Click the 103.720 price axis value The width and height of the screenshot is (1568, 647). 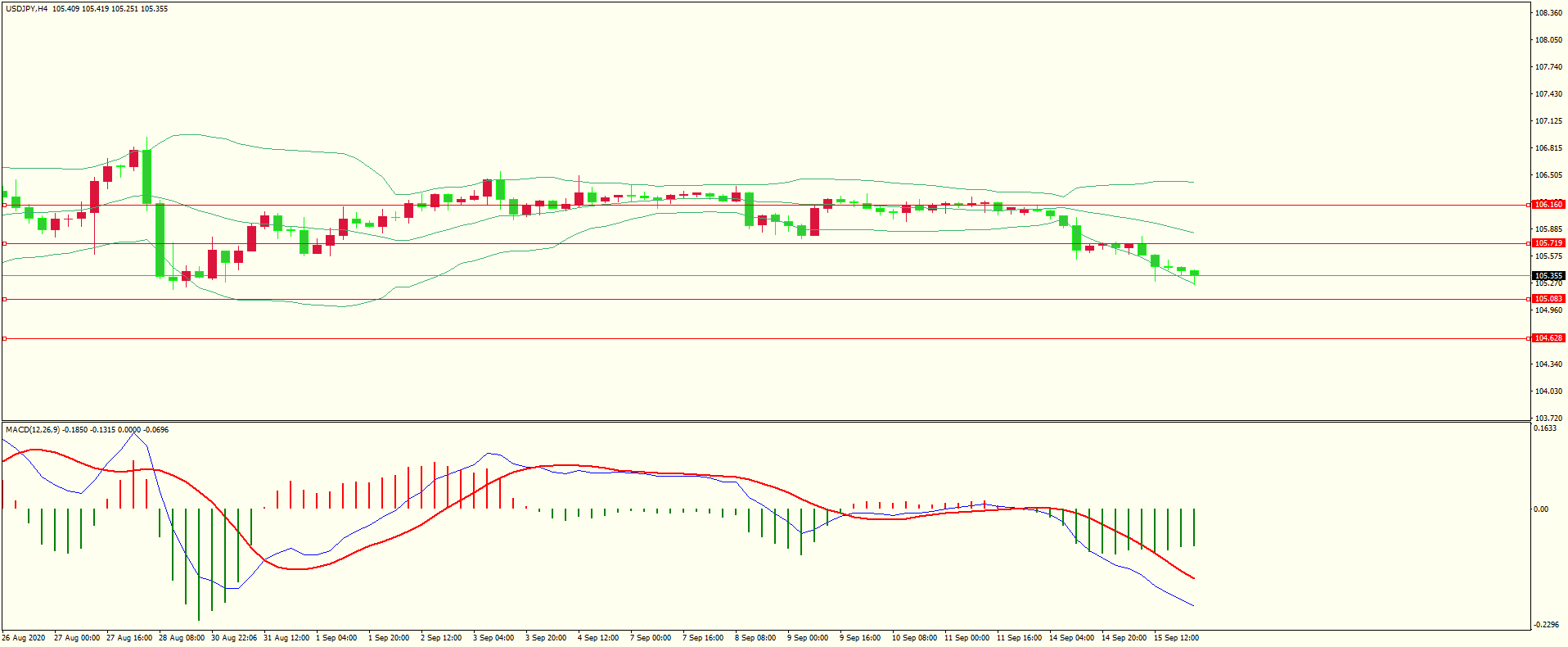1549,419
